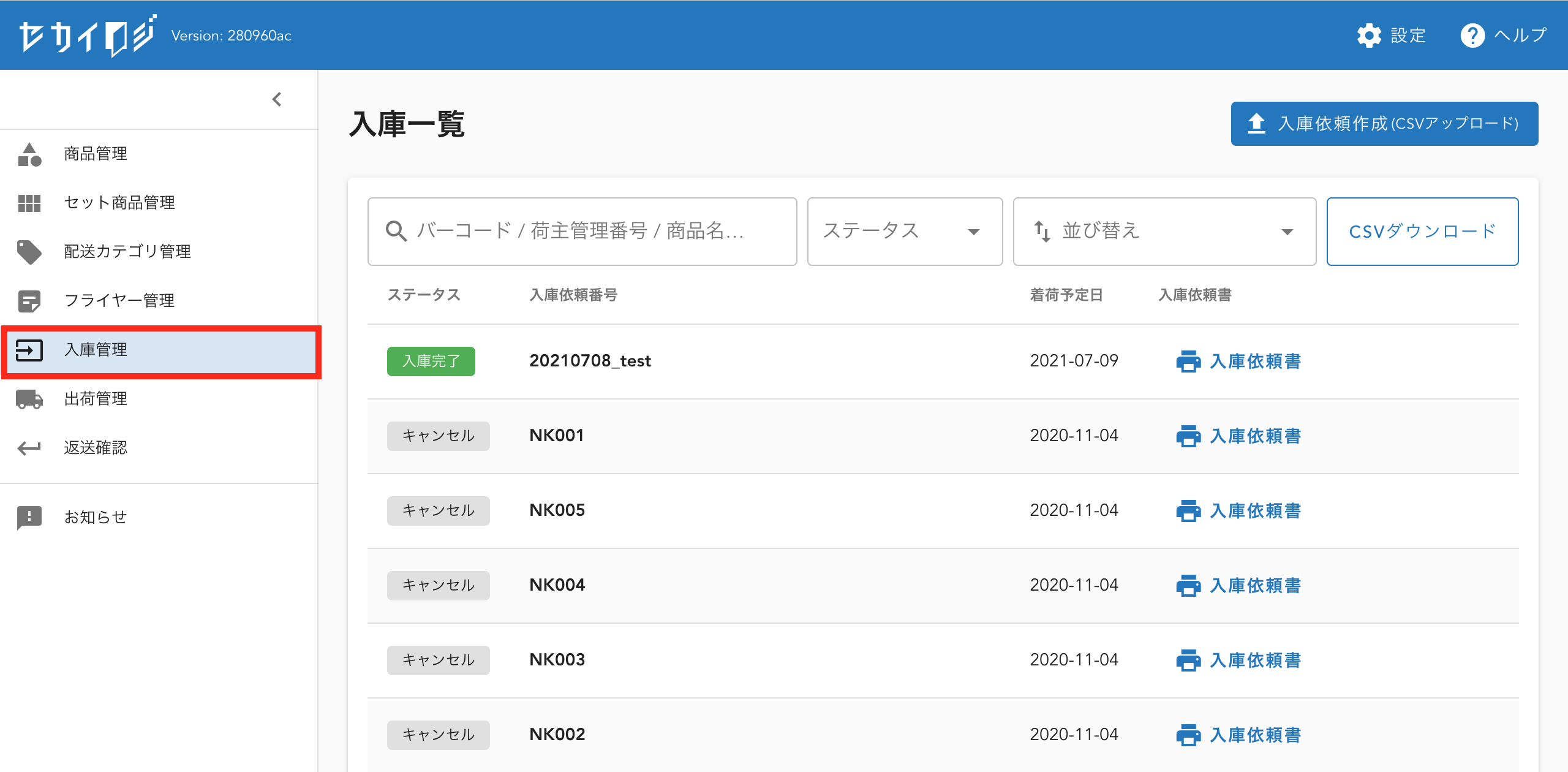Open 入庫依頼書 link for NK003

[1255, 660]
